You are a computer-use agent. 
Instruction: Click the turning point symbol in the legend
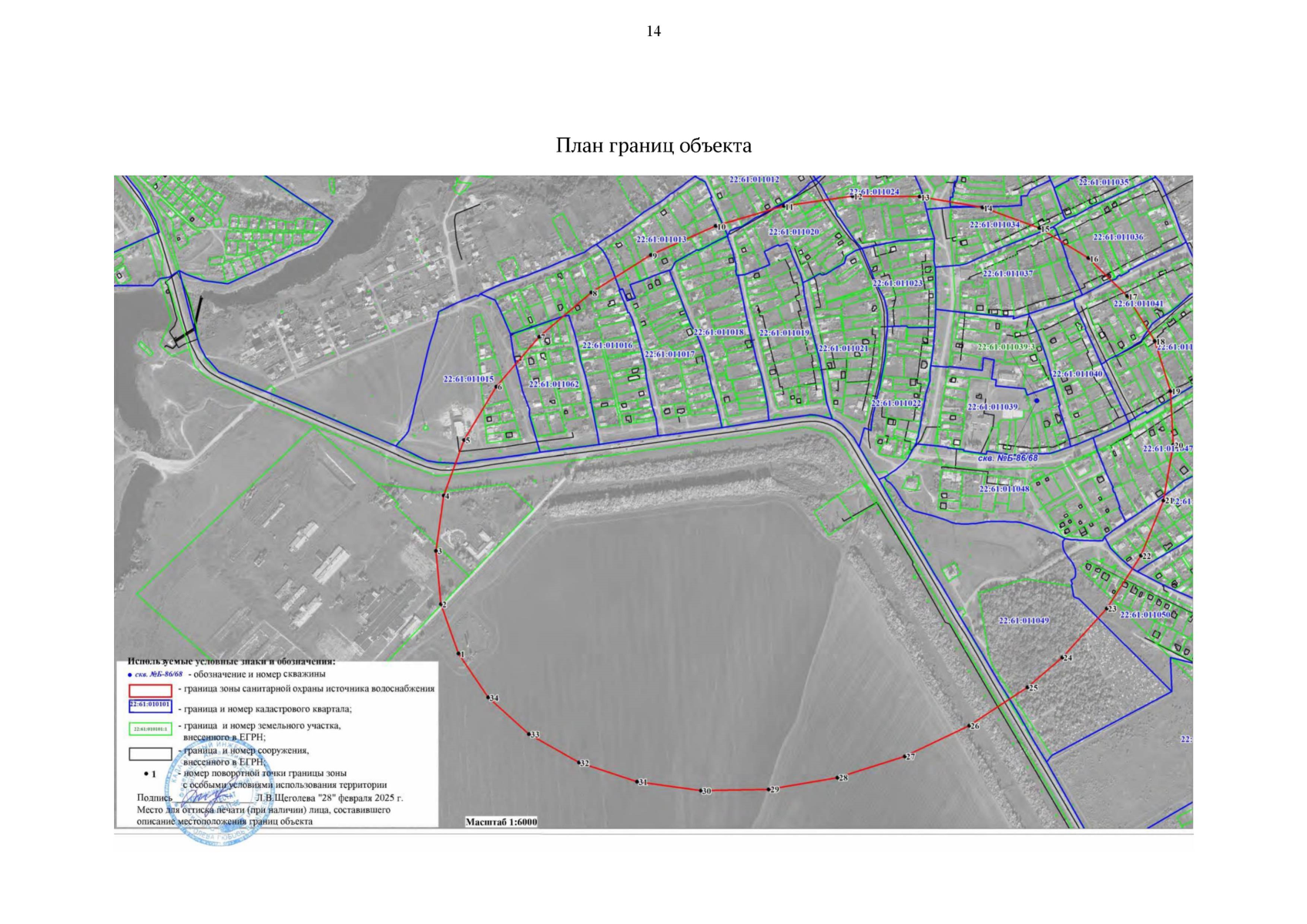tap(146, 774)
